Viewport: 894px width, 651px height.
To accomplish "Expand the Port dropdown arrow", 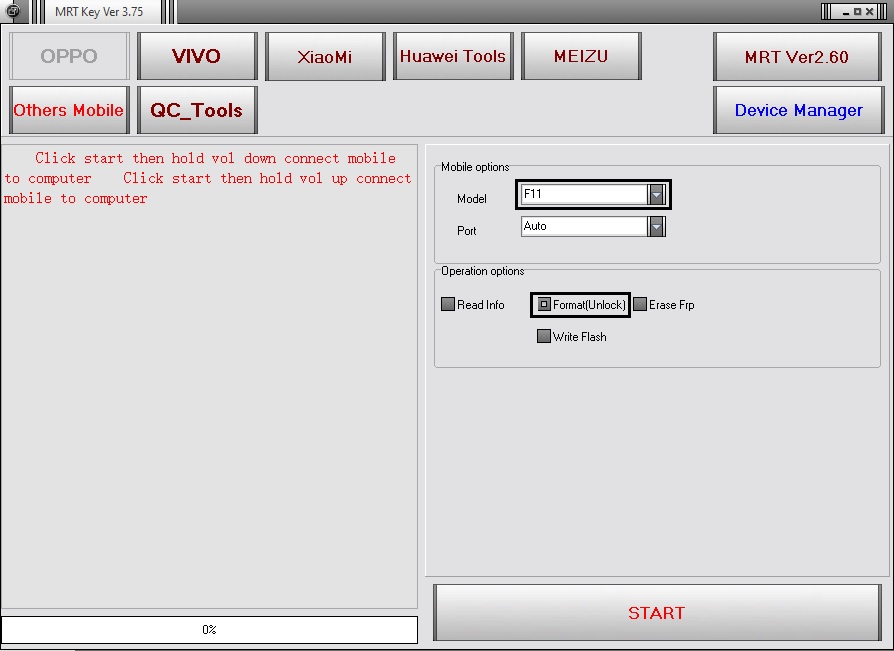I will click(x=656, y=227).
